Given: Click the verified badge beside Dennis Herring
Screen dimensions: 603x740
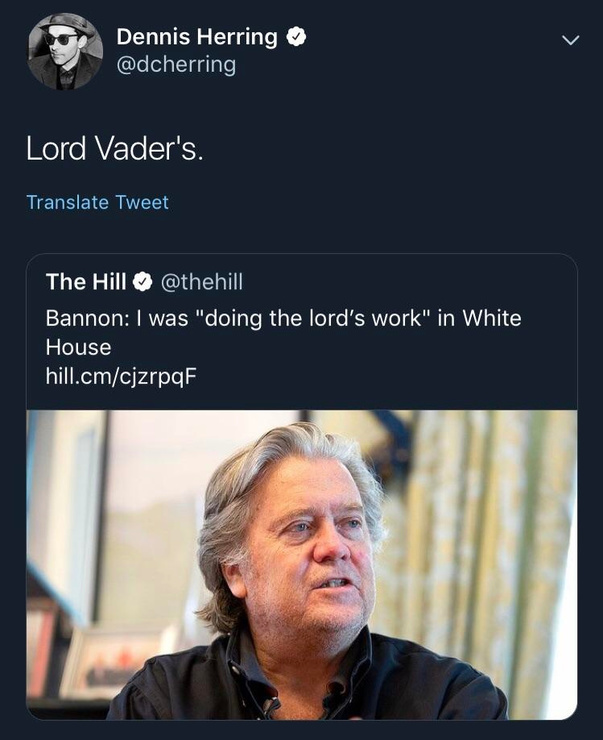Looking at the screenshot, I should pos(296,37).
